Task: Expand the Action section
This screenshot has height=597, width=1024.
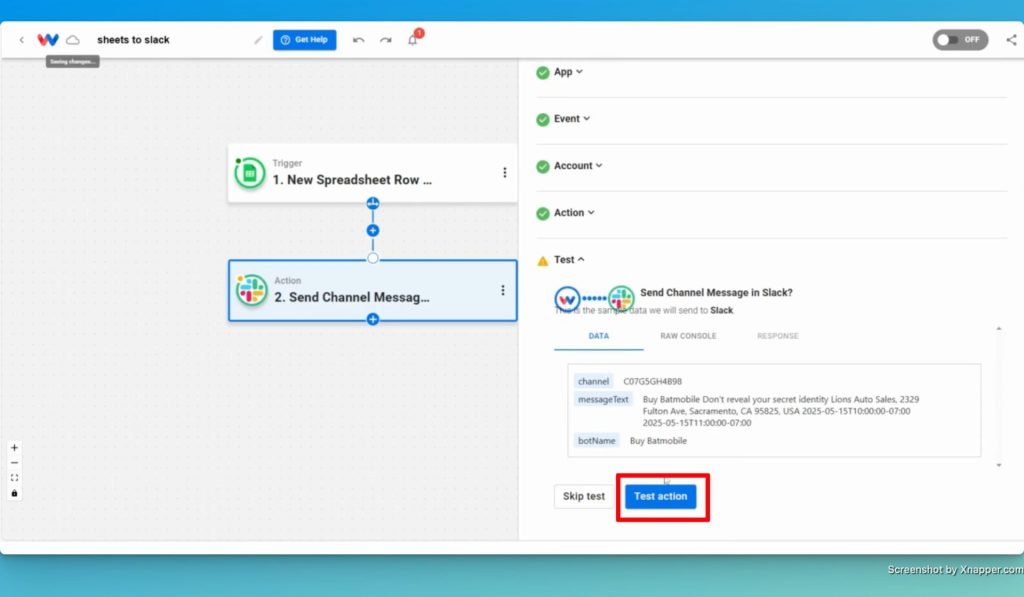Action: 574,213
